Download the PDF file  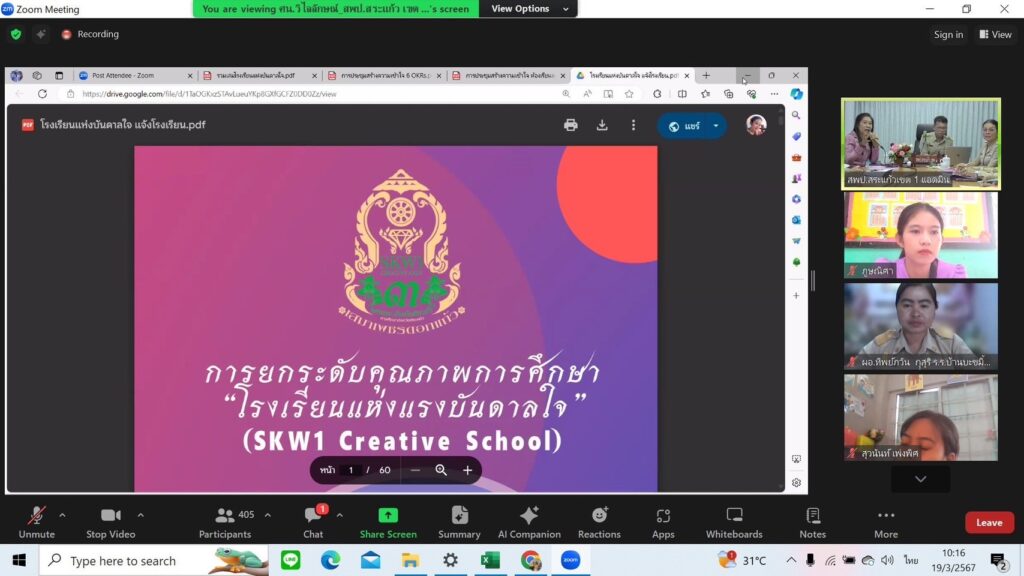point(602,125)
